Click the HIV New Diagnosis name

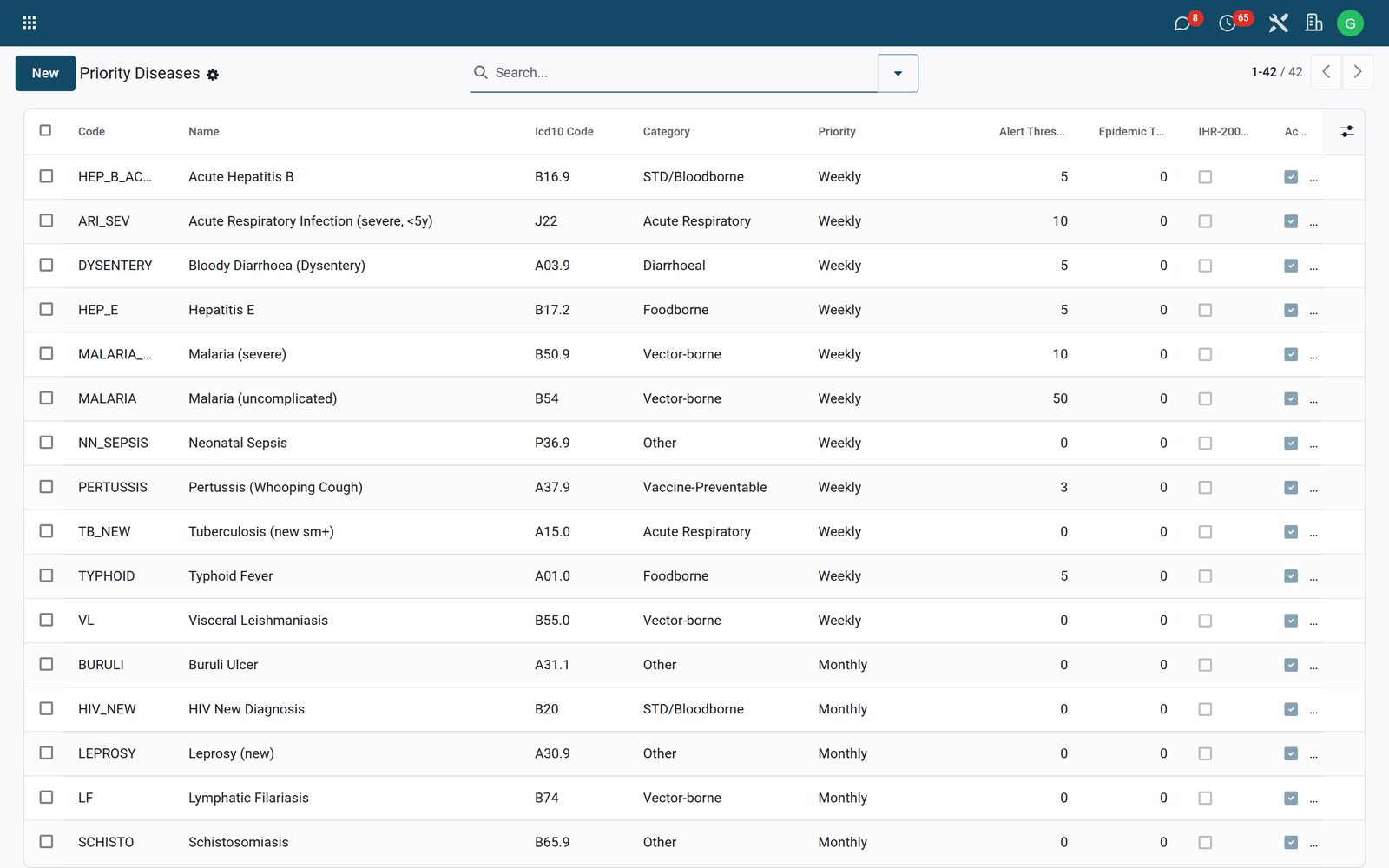point(247,709)
